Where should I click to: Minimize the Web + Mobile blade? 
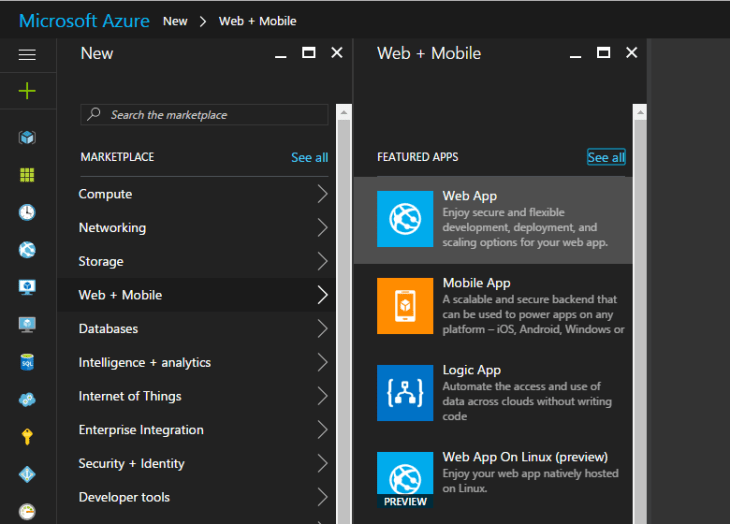pos(575,56)
